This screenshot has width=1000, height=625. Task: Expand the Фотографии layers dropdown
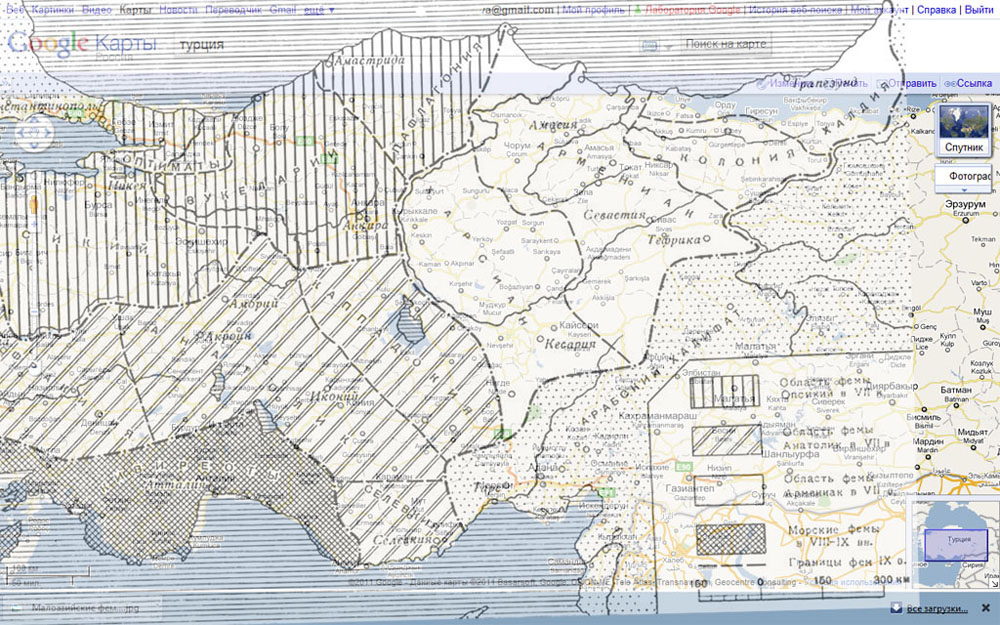click(964, 177)
